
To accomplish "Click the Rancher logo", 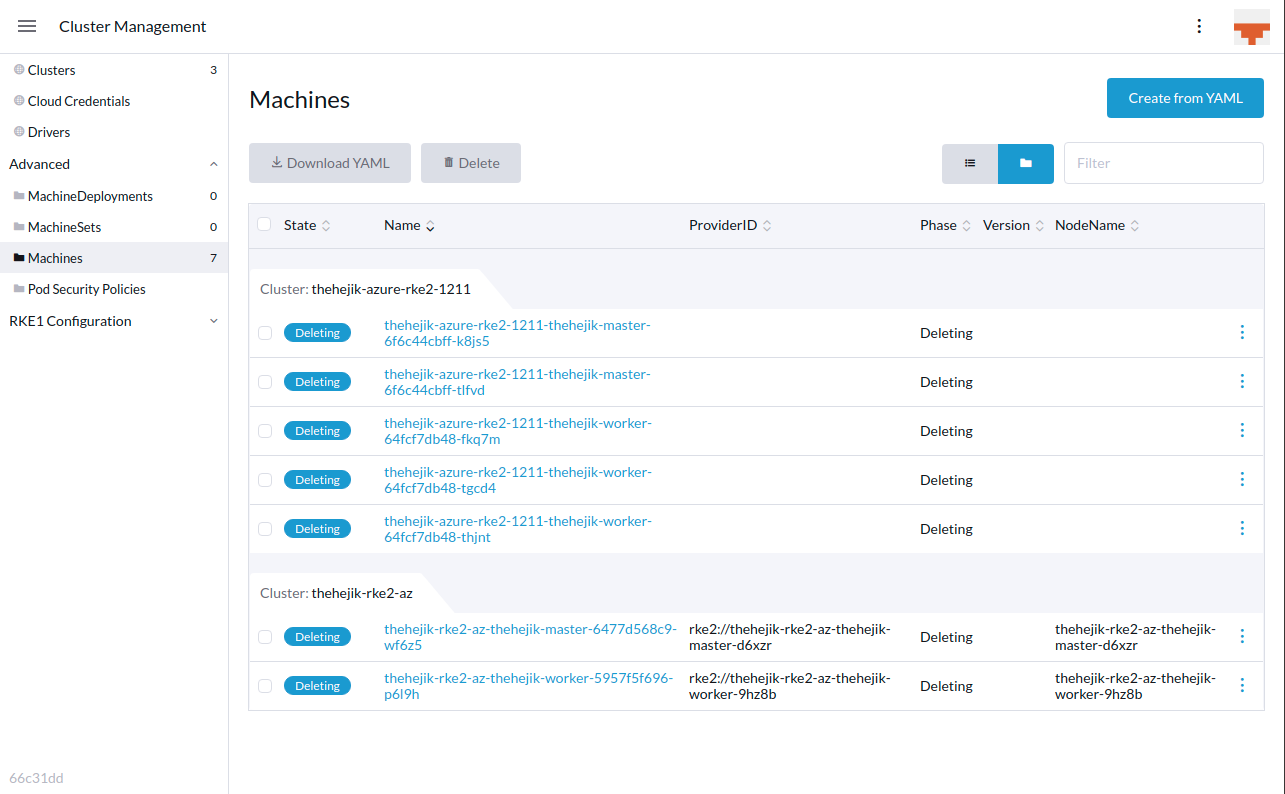I will 1251,26.
